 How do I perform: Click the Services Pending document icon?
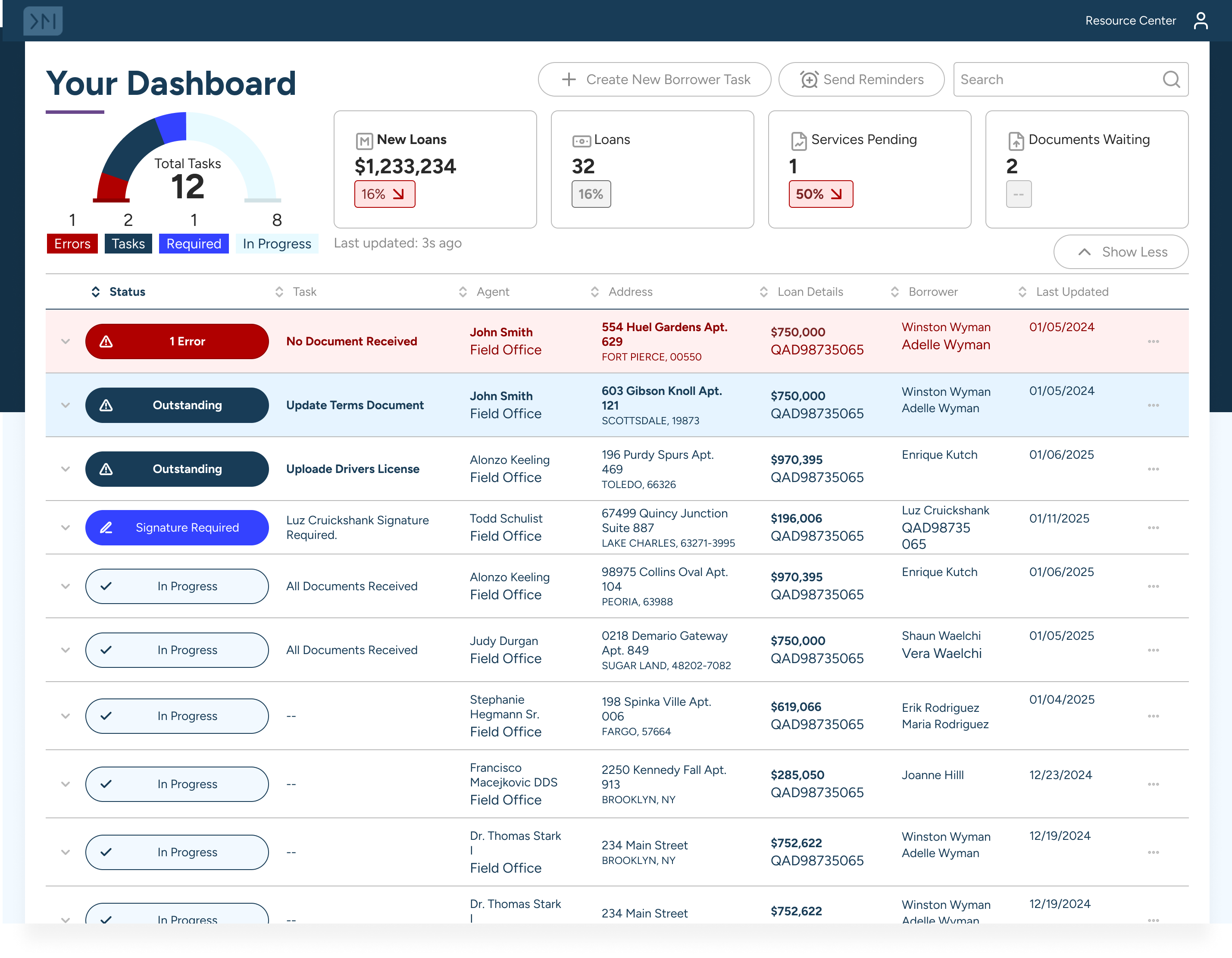point(799,141)
